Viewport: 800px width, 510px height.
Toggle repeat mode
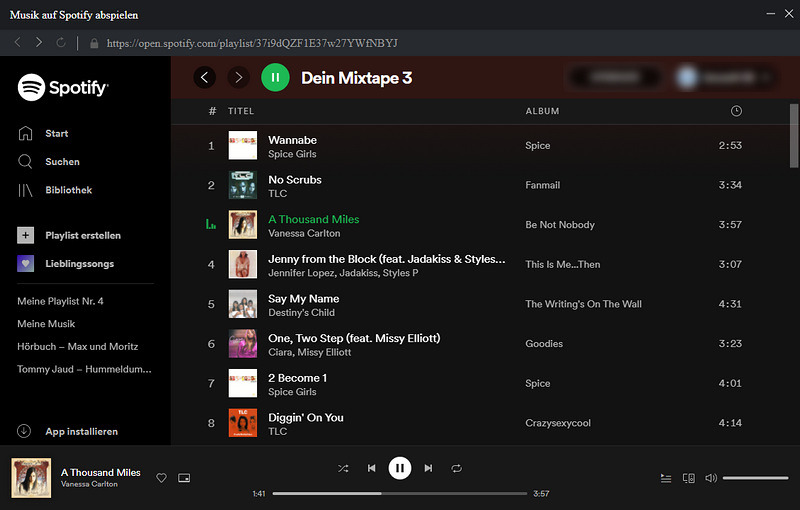(457, 468)
